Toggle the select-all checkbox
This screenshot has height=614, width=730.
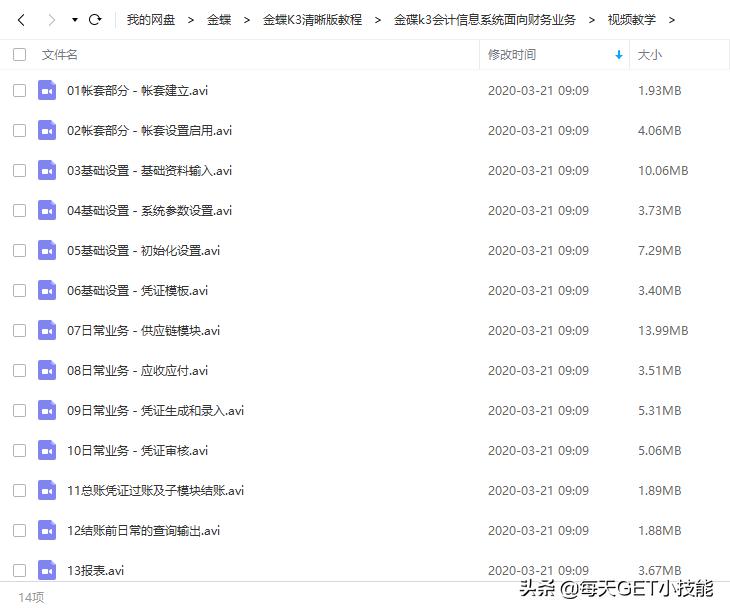click(20, 54)
